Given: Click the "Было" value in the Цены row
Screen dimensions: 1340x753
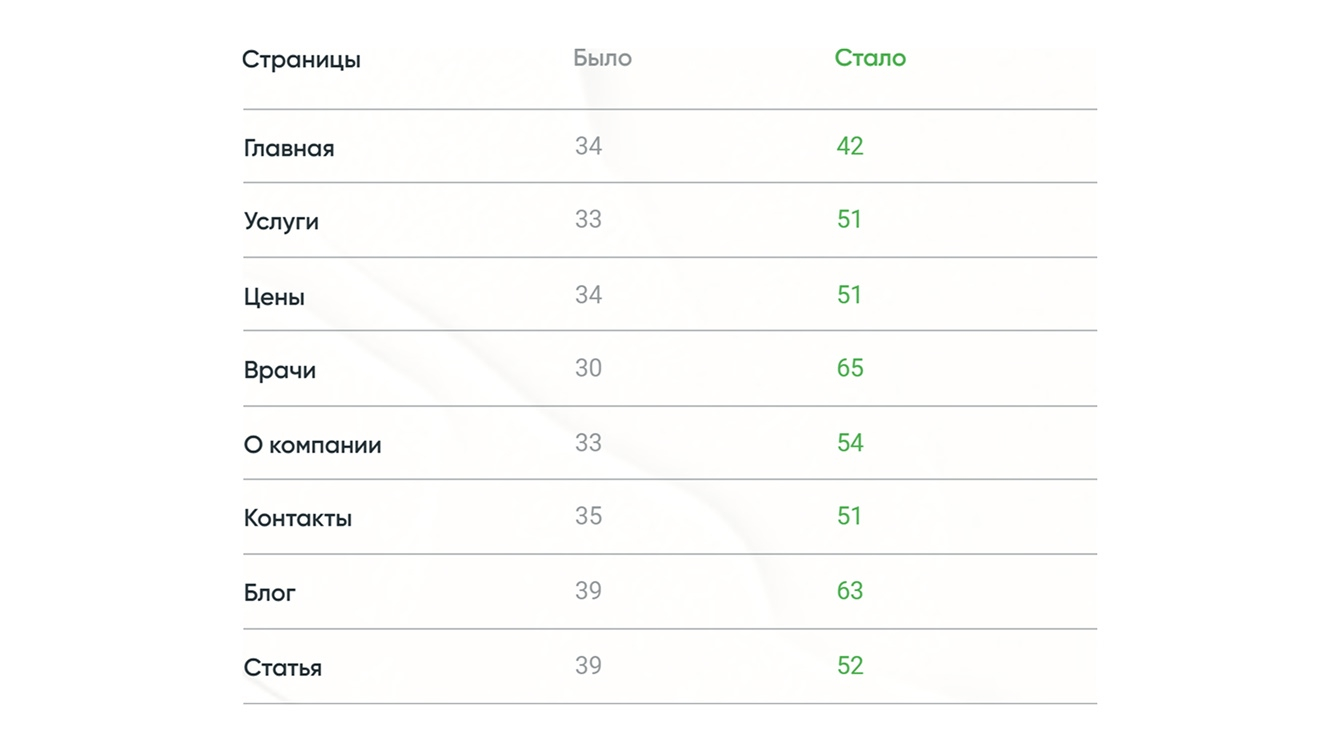Looking at the screenshot, I should [x=588, y=295].
